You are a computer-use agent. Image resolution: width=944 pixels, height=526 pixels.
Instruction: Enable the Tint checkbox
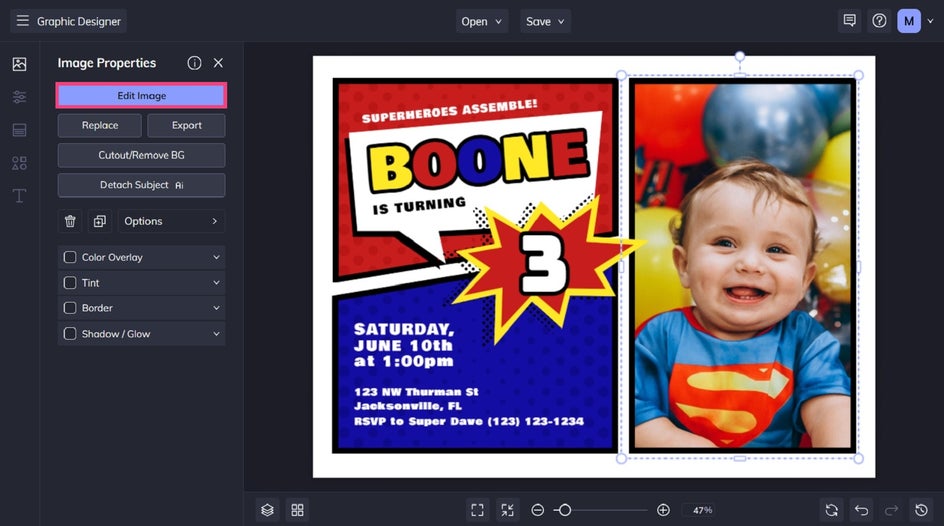pos(70,282)
